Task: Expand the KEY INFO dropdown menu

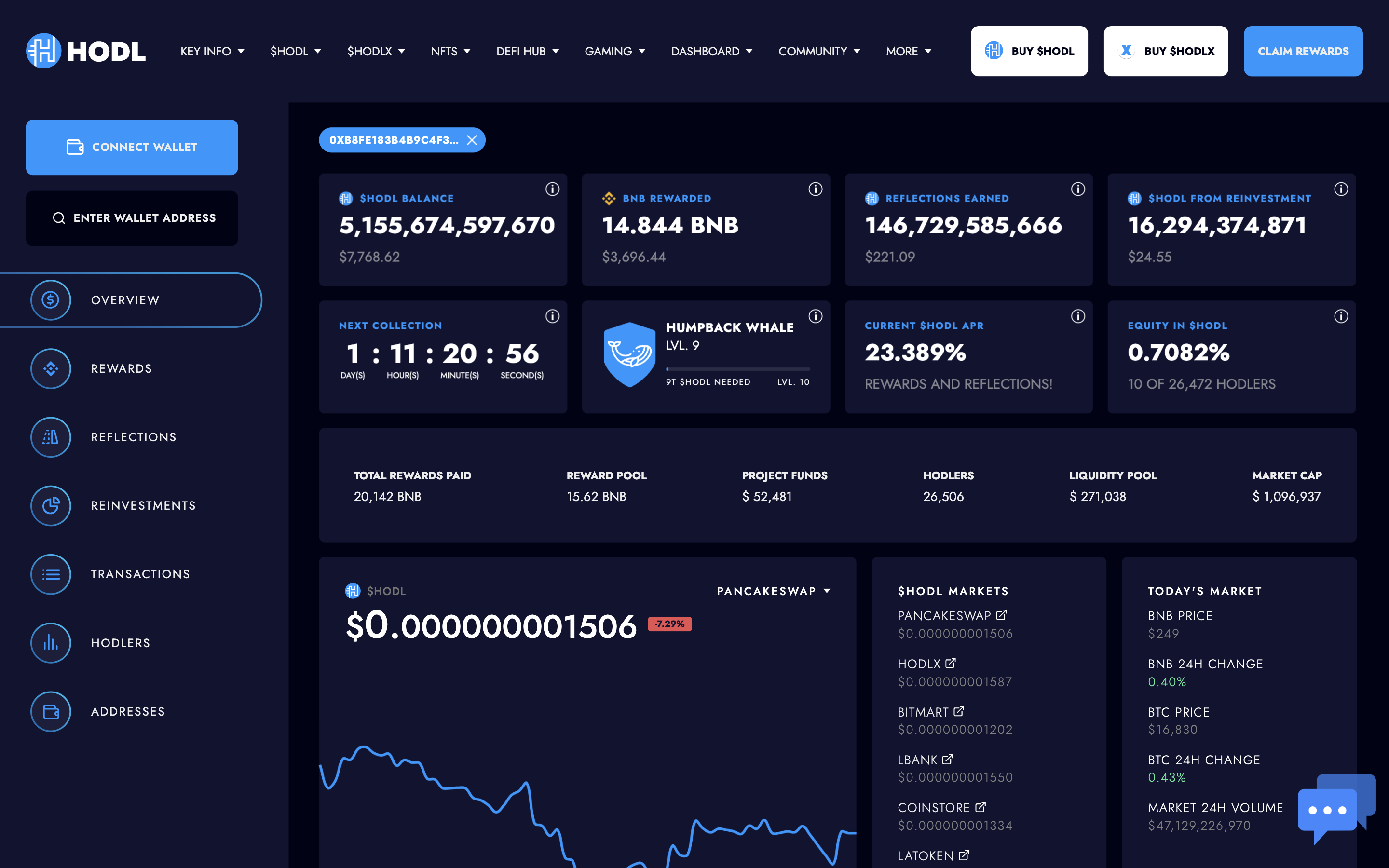Action: (212, 51)
